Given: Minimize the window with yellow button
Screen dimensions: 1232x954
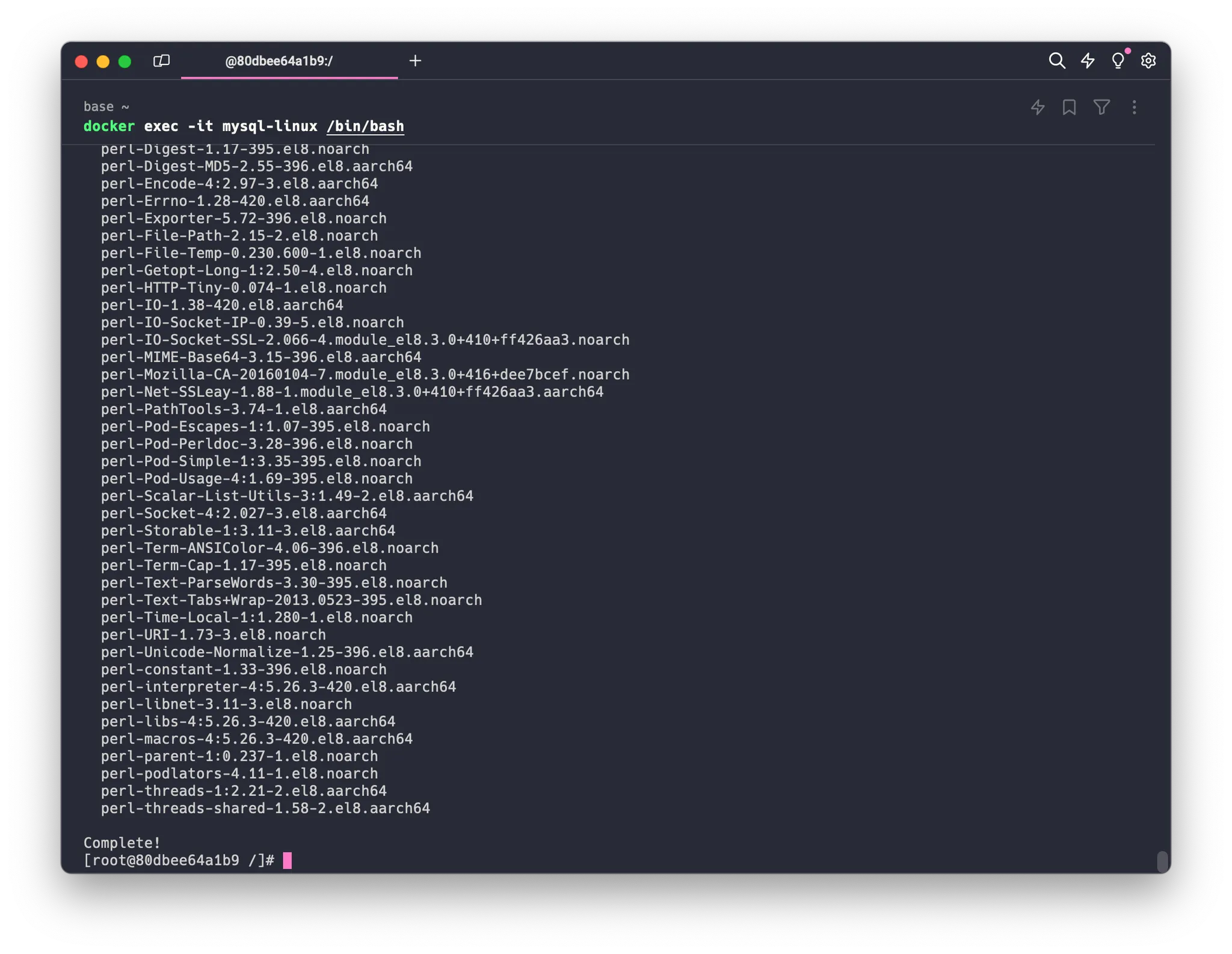Looking at the screenshot, I should pos(103,61).
